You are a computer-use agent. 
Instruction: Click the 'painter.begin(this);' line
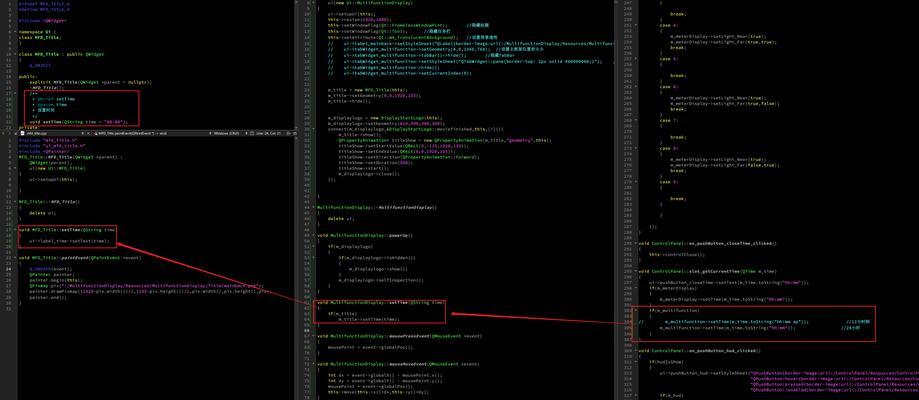[54, 280]
